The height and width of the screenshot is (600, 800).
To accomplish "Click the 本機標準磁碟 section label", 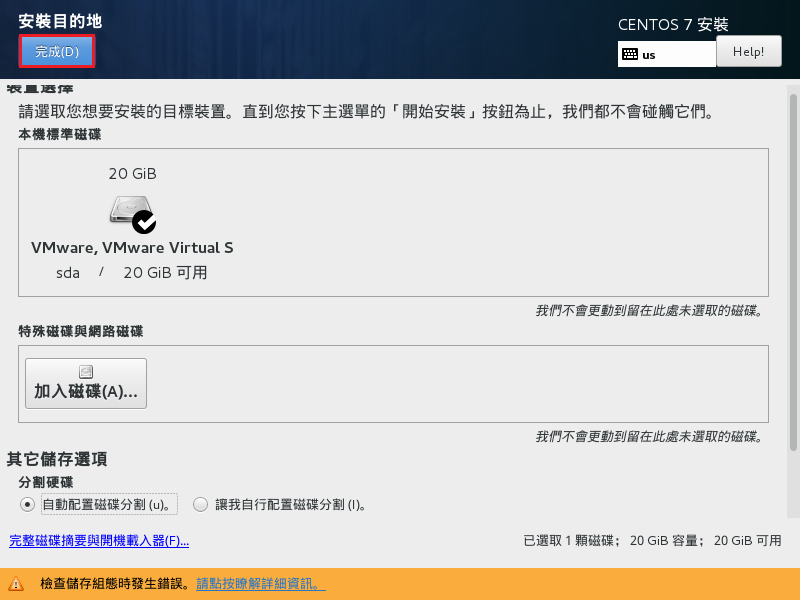I will tap(60, 134).
